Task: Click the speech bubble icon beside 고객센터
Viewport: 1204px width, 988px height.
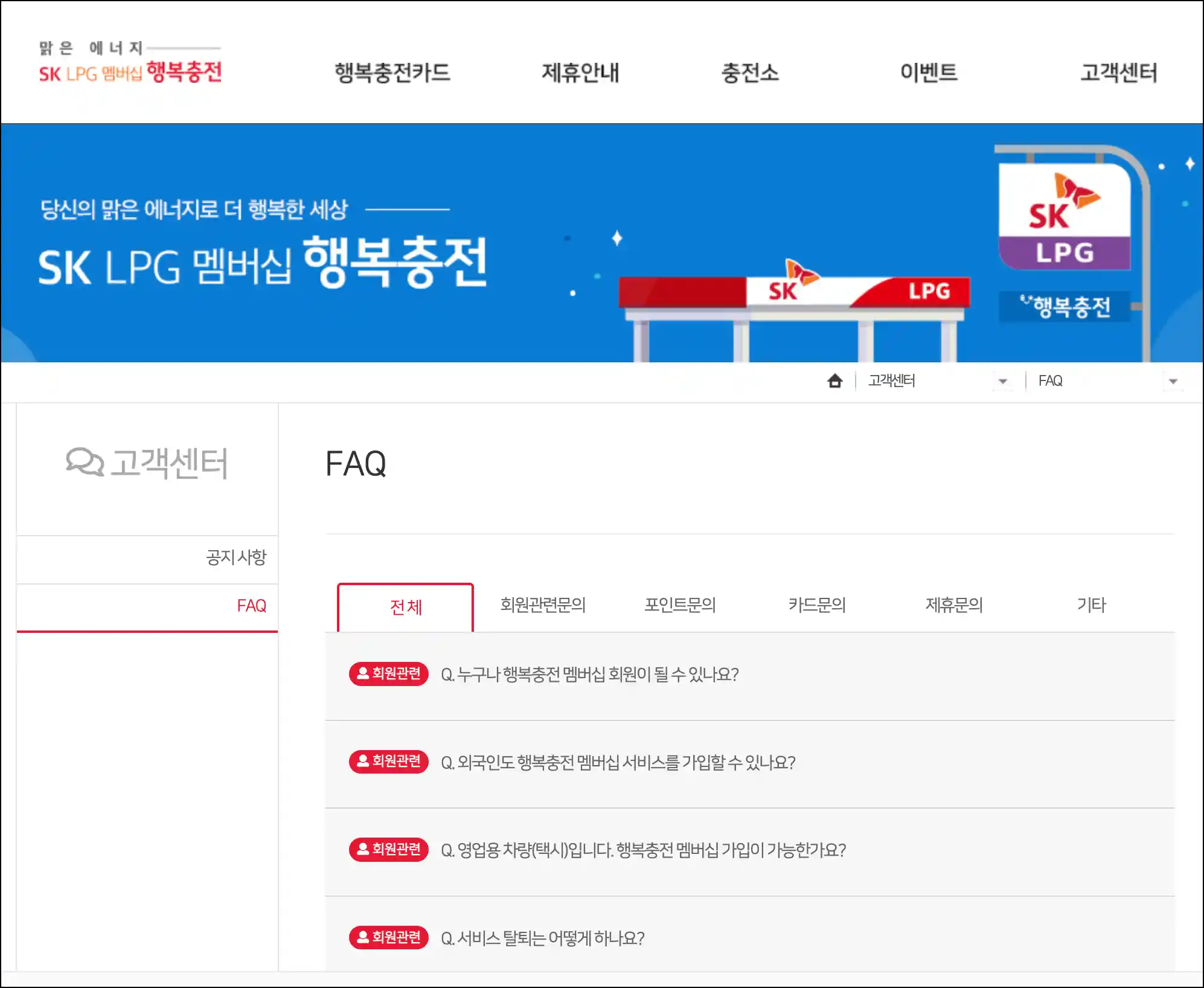Action: pyautogui.click(x=85, y=462)
